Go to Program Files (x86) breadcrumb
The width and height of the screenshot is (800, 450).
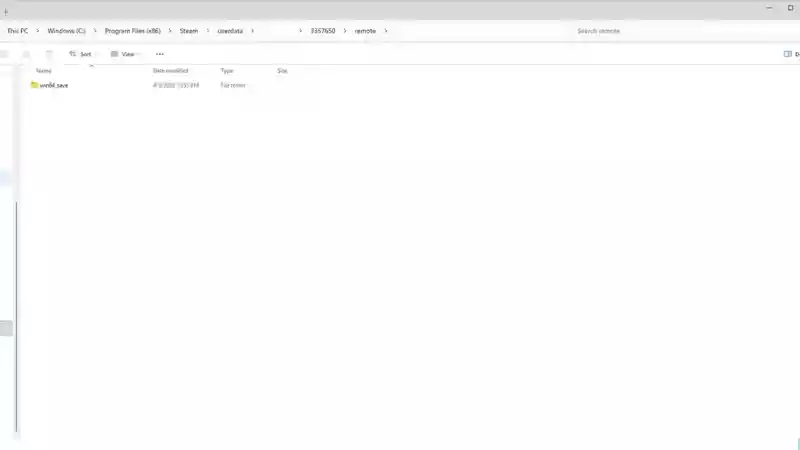(x=133, y=31)
